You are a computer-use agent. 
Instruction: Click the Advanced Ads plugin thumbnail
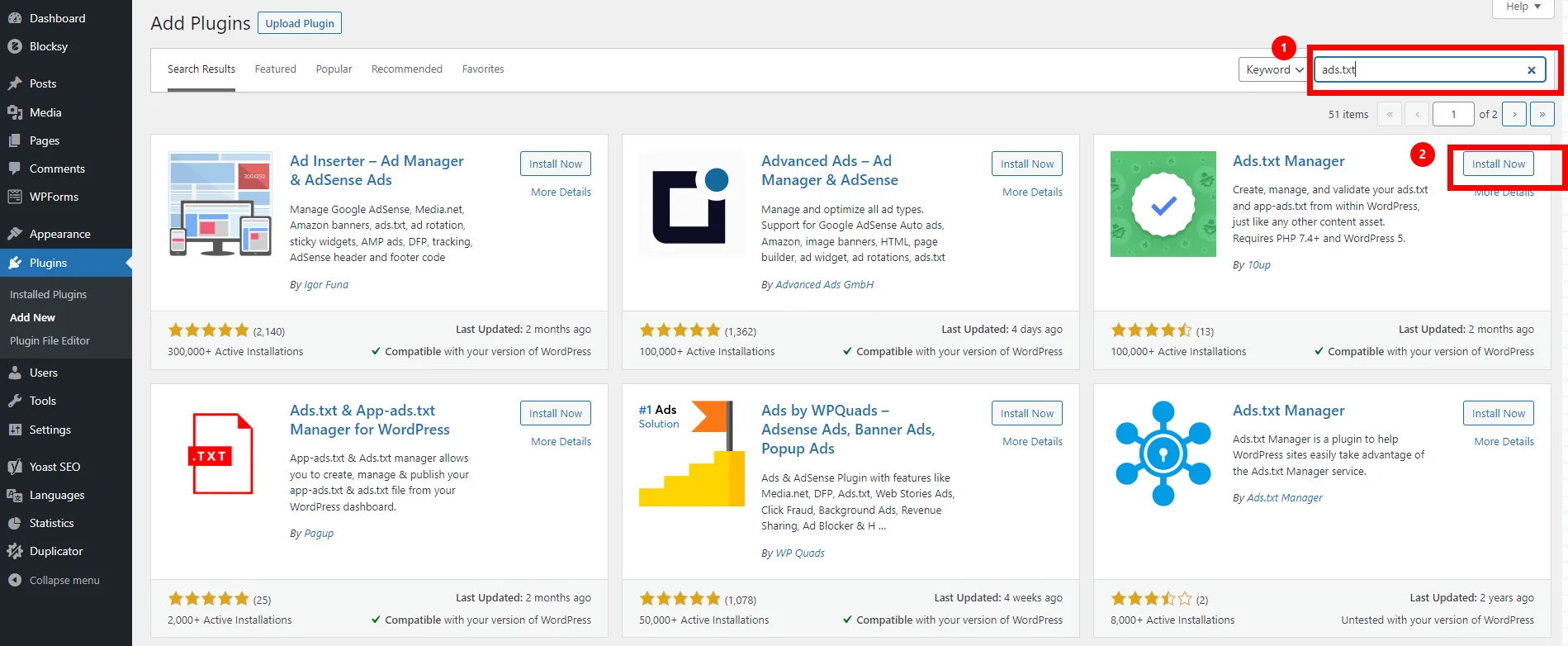click(691, 204)
